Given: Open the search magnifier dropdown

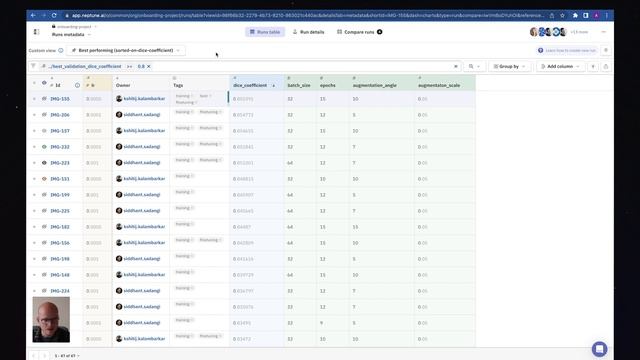Looking at the screenshot, I should click(474, 66).
